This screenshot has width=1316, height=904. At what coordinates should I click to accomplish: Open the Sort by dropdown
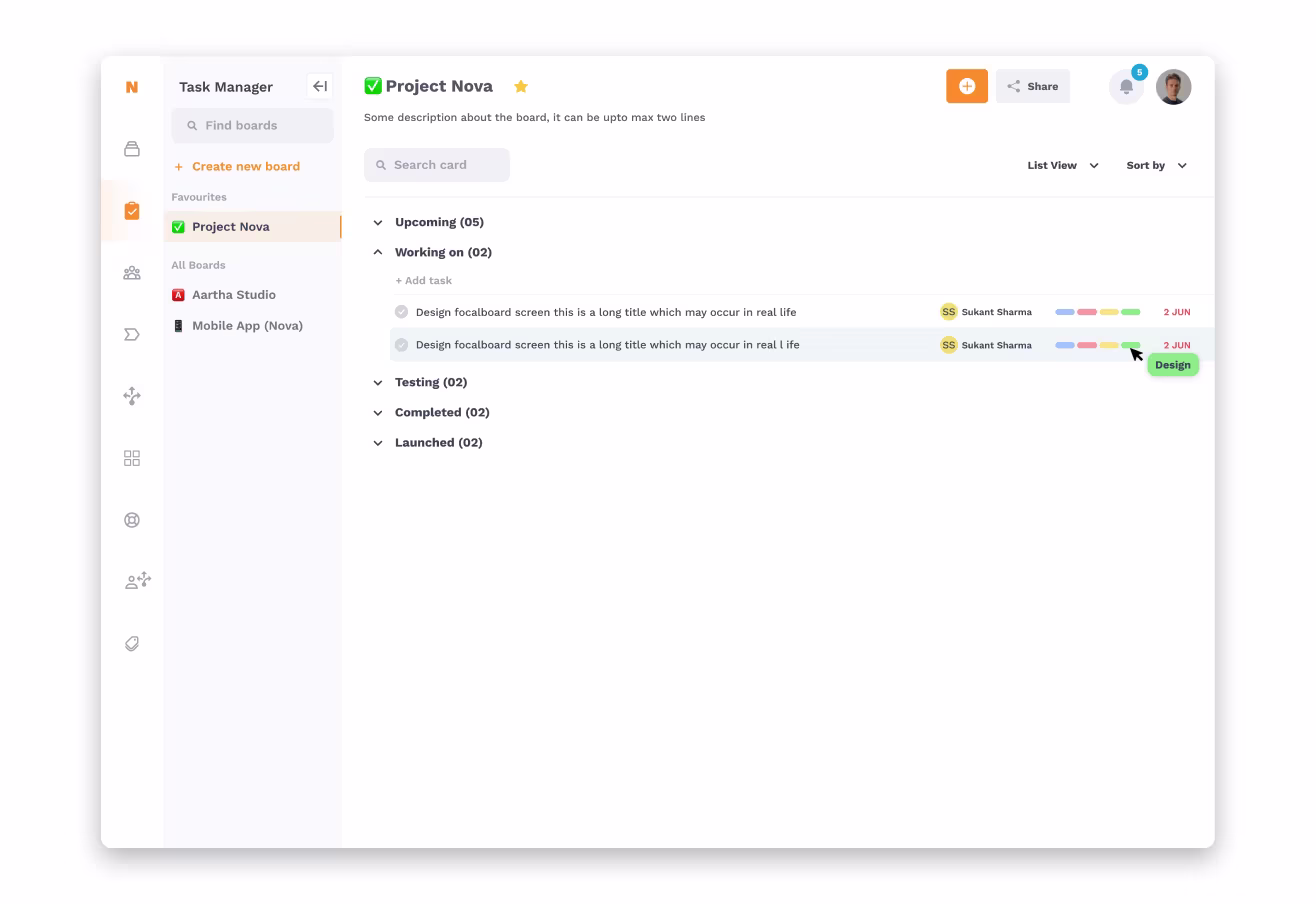click(1156, 165)
